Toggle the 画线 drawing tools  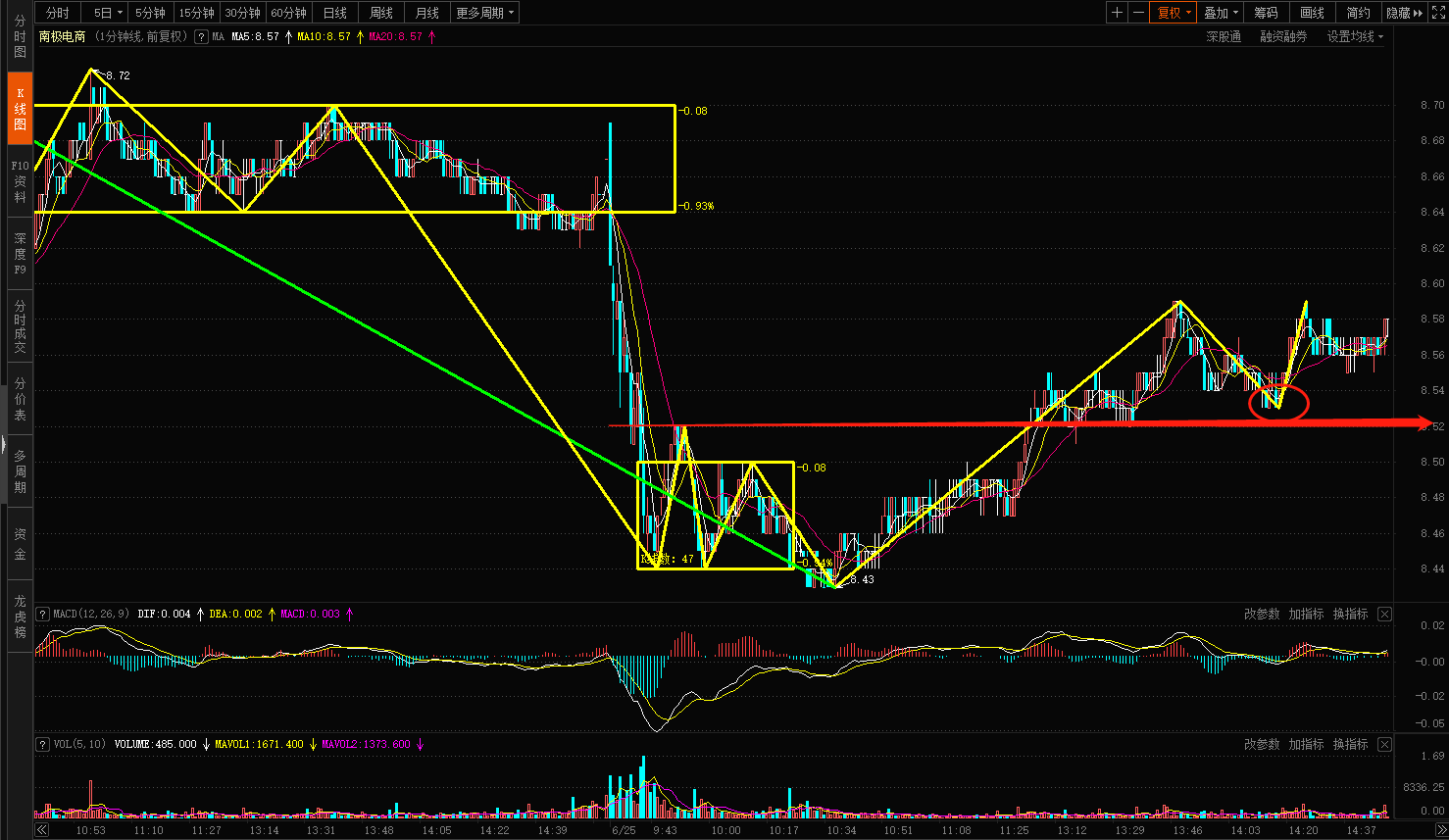click(x=1312, y=13)
